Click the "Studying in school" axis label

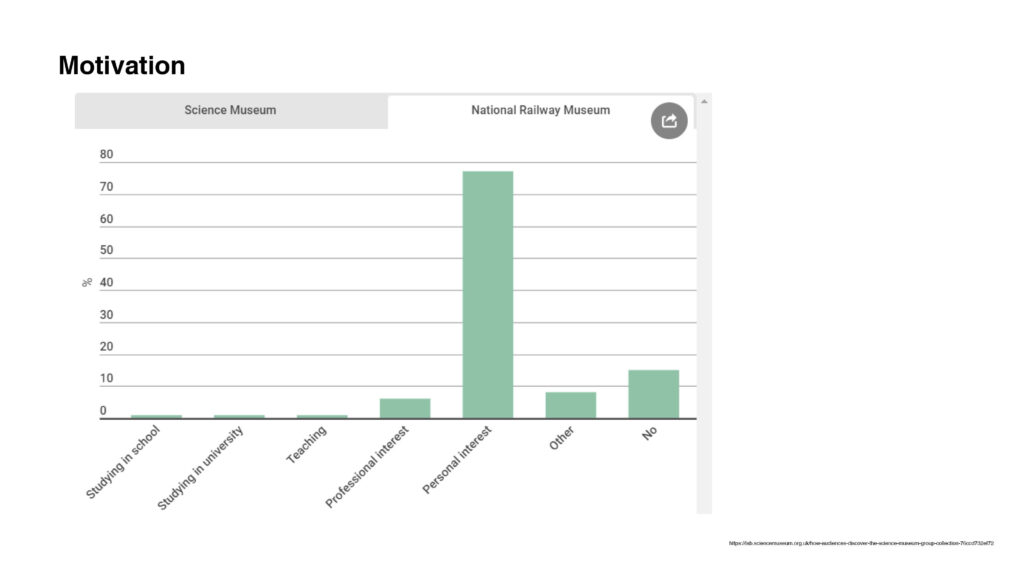[x=123, y=462]
